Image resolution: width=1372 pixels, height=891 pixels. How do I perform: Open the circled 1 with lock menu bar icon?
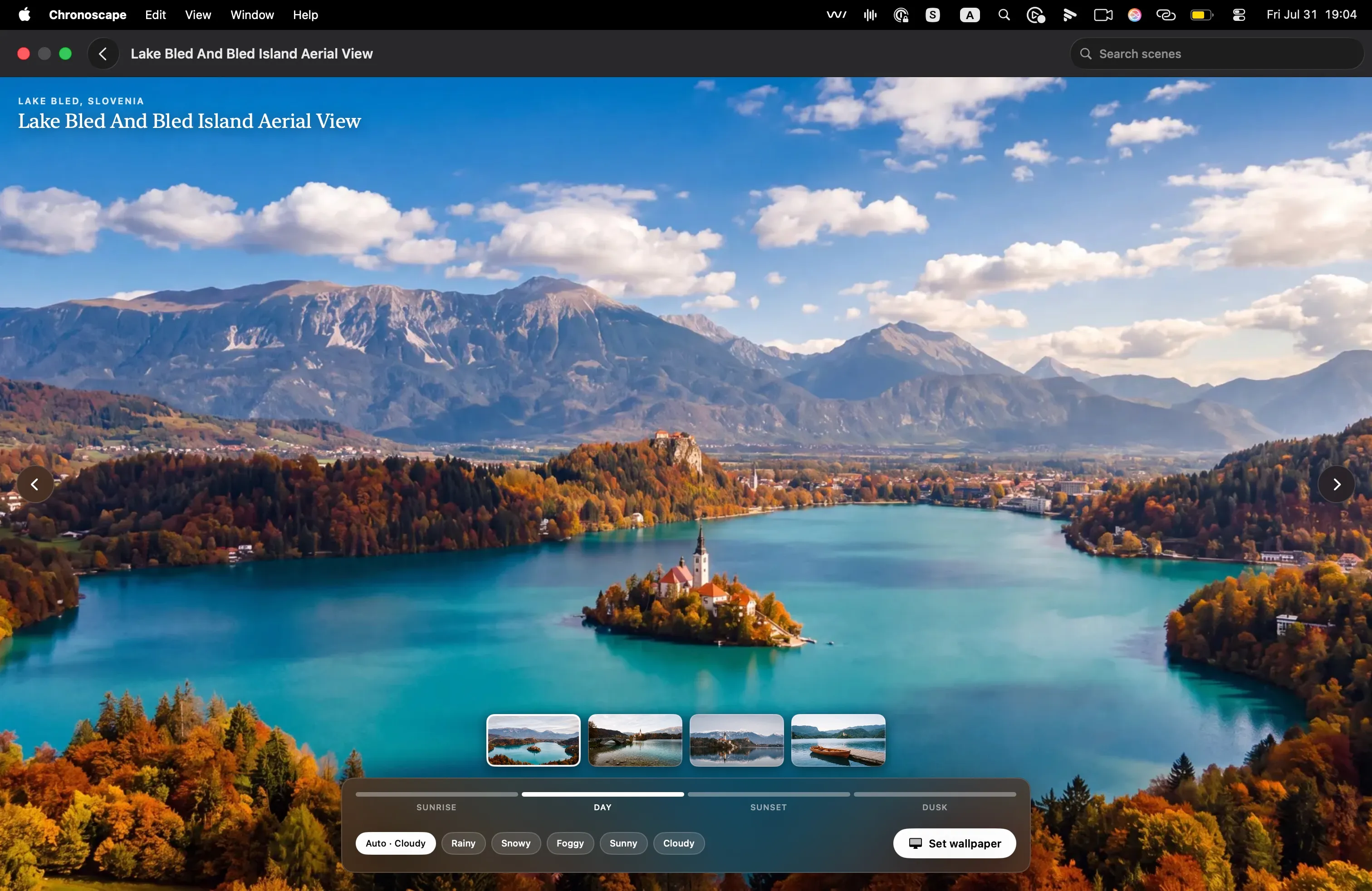coord(901,15)
